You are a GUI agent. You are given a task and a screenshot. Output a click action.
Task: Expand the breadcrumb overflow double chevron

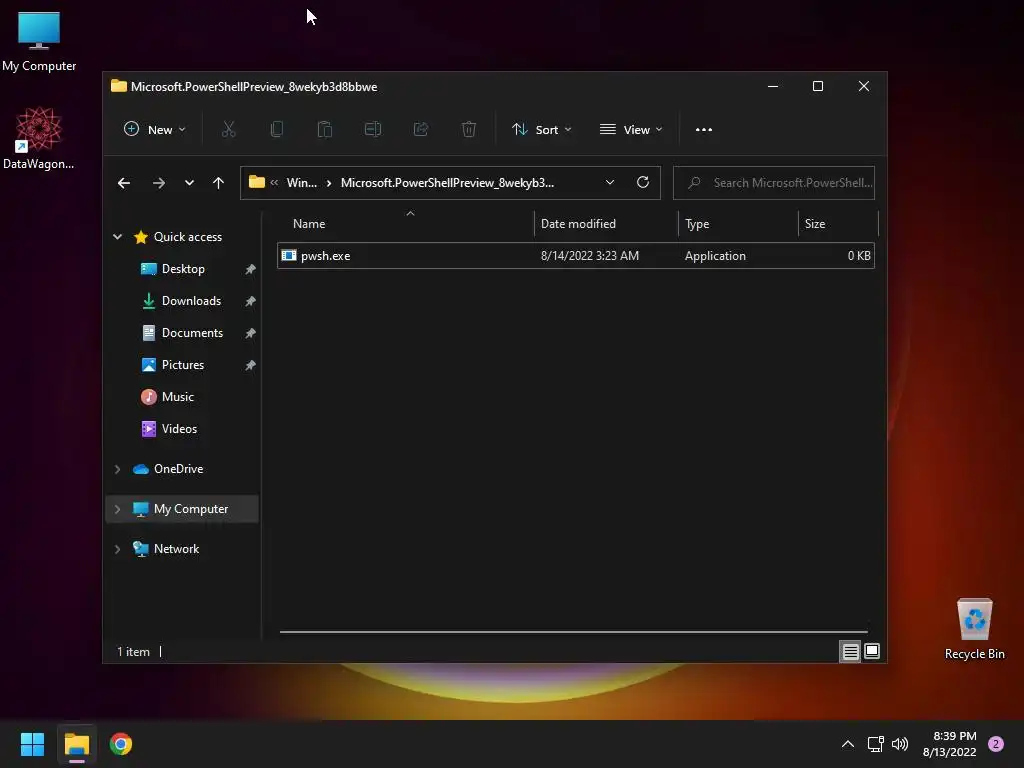coord(274,183)
